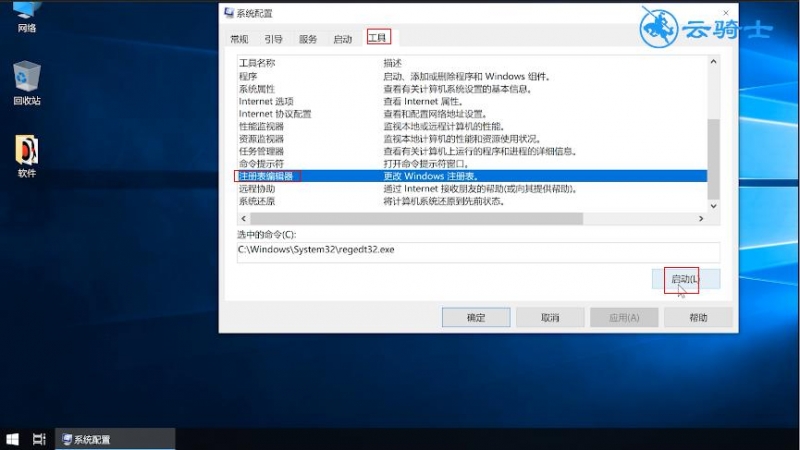Screen dimensions: 800x450
Task: Select the Internet 选项 row
Action: pyautogui.click(x=472, y=102)
